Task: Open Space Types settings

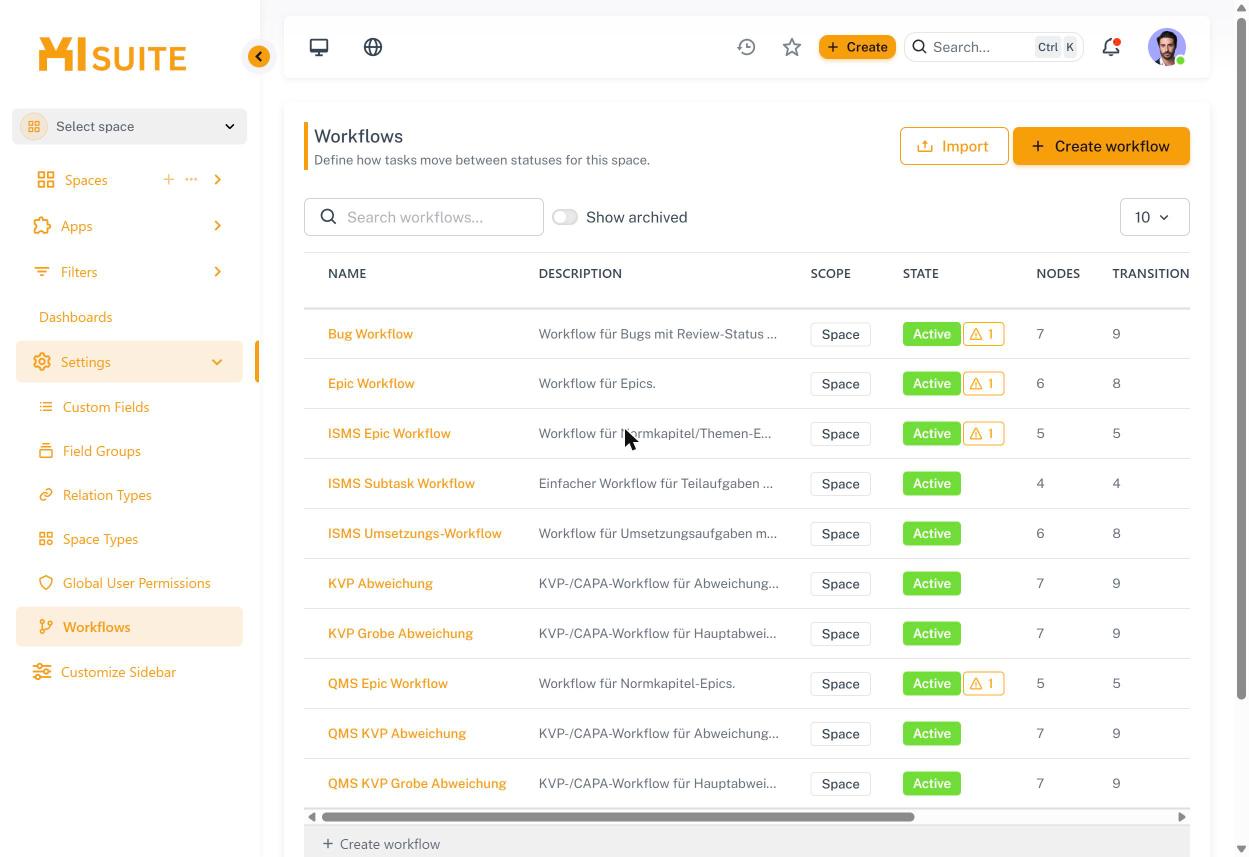Action: tap(101, 539)
